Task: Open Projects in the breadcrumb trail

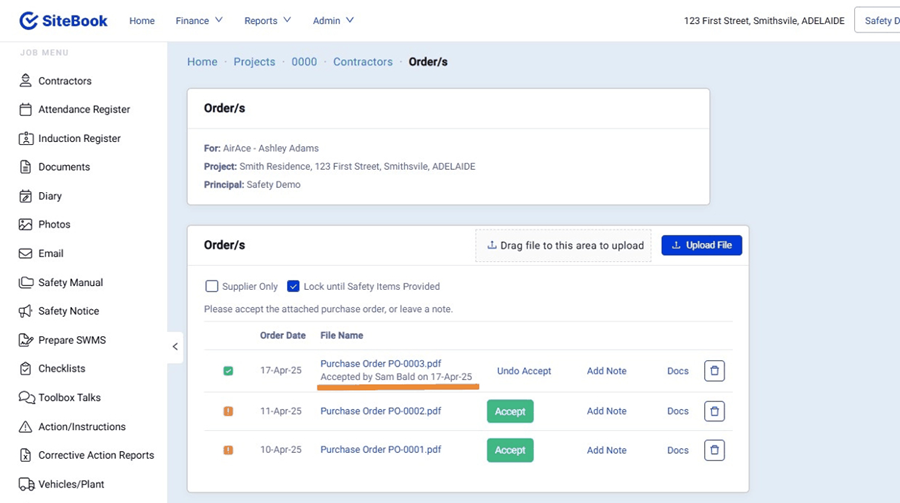Action: click(x=254, y=62)
